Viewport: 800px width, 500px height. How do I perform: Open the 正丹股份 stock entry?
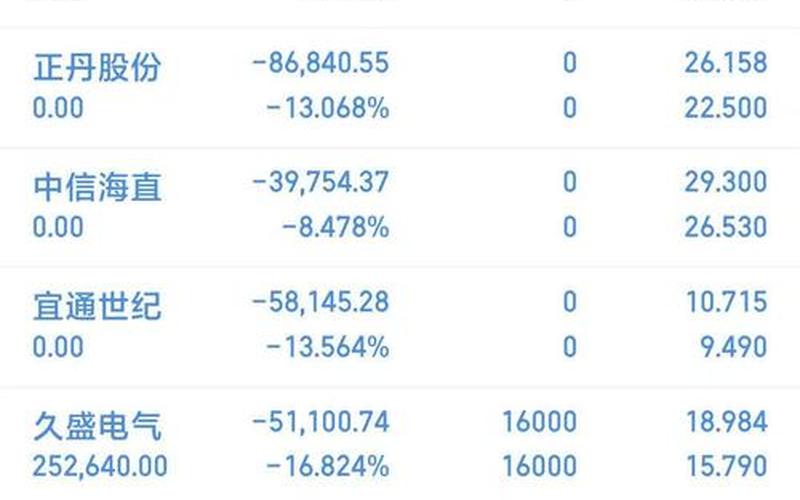click(96, 66)
